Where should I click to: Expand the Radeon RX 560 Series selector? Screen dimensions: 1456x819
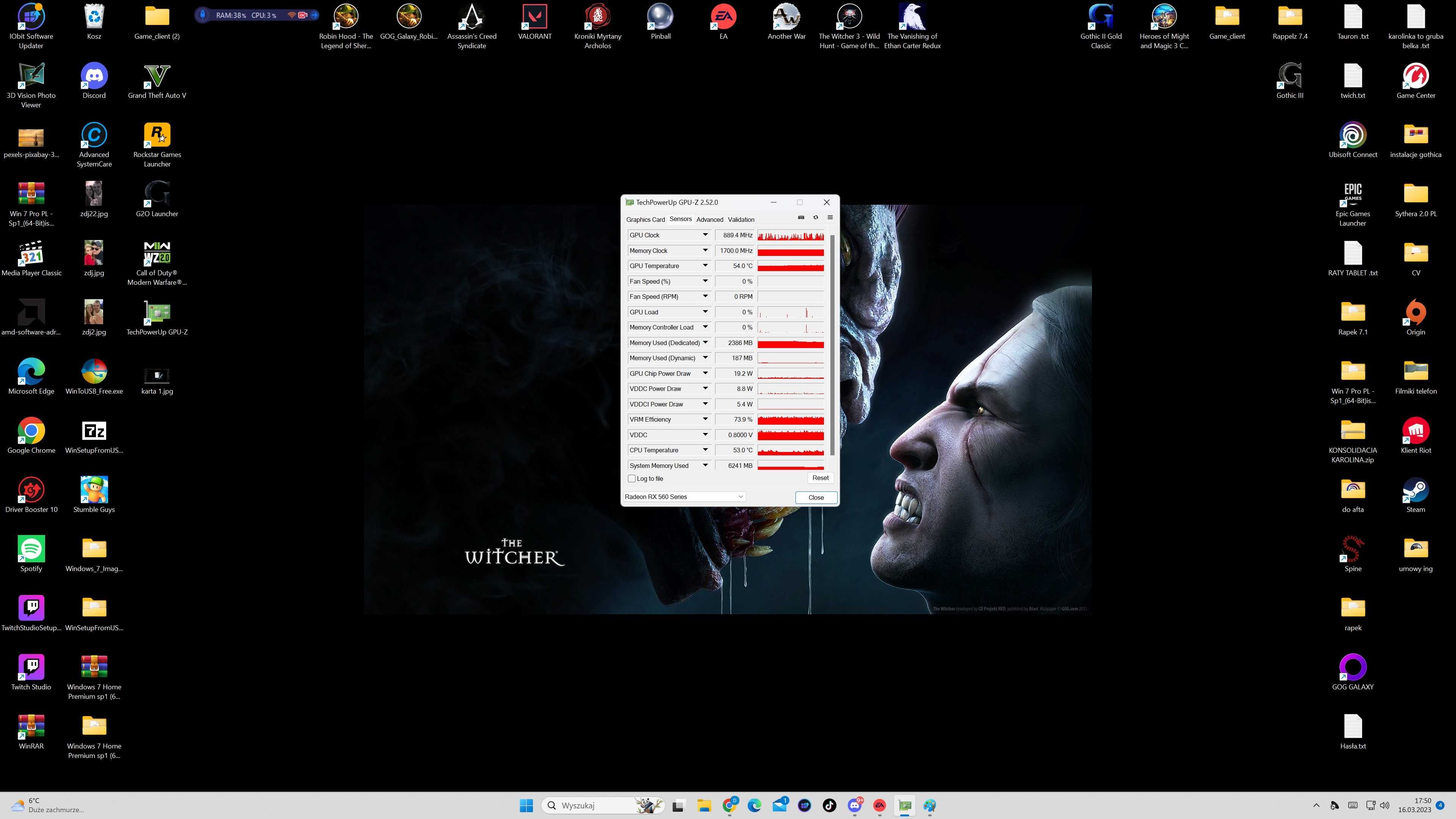point(740,497)
